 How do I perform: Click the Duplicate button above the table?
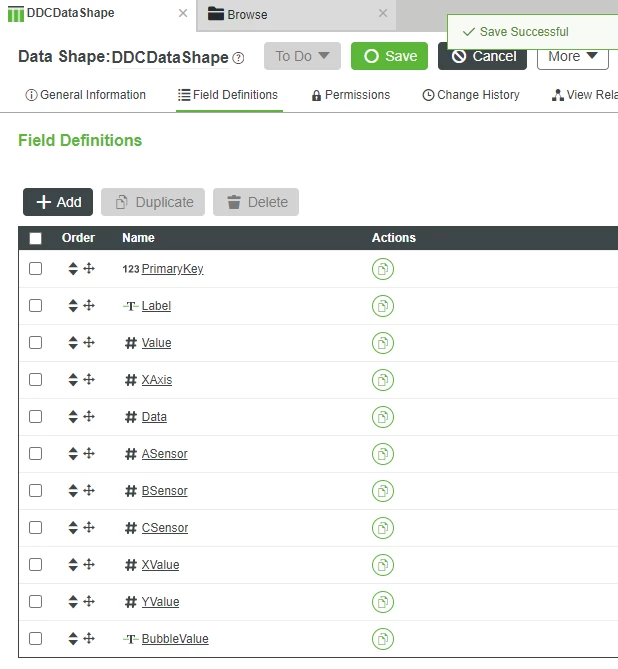pos(153,202)
